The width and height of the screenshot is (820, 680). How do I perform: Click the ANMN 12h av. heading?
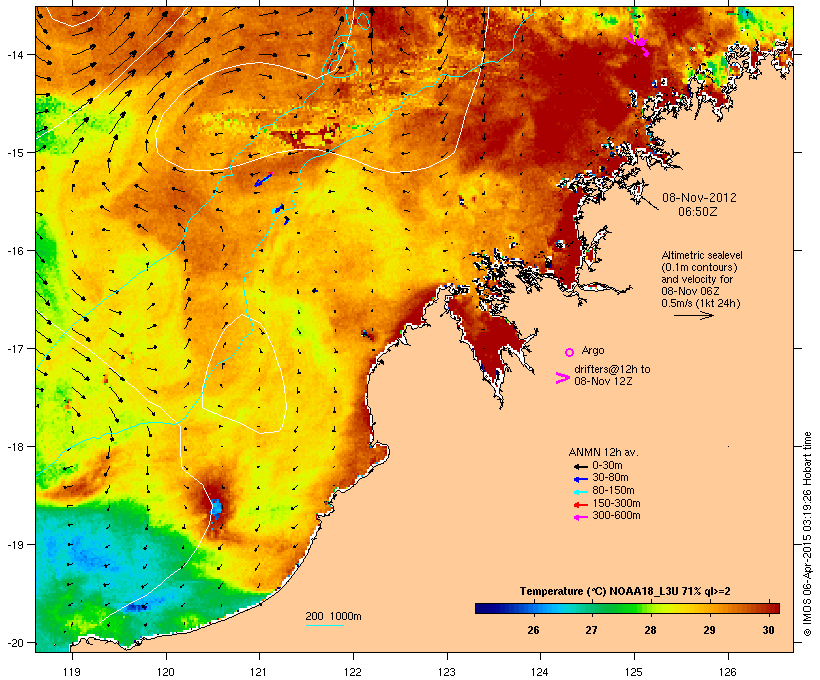[x=603, y=452]
